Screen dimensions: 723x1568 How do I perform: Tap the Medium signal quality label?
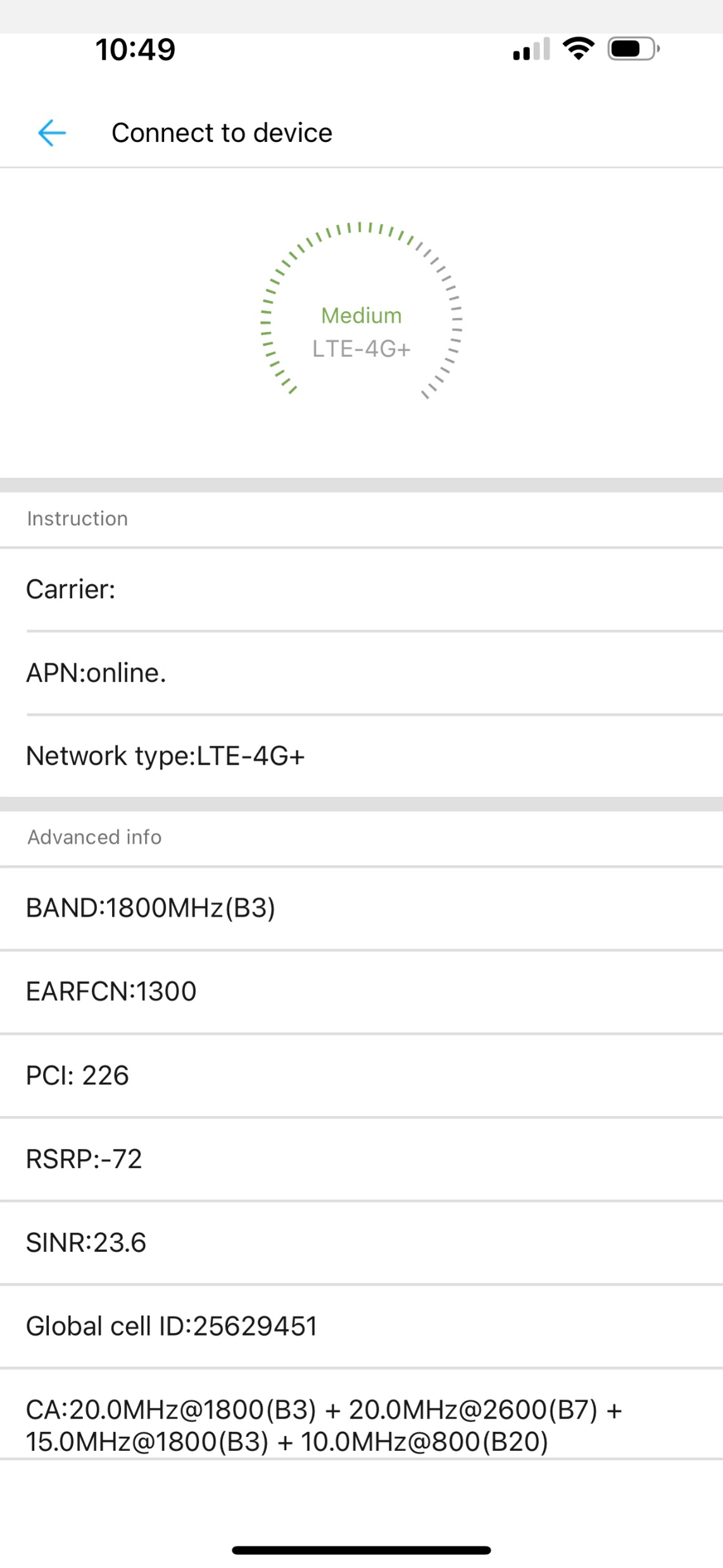pos(361,316)
